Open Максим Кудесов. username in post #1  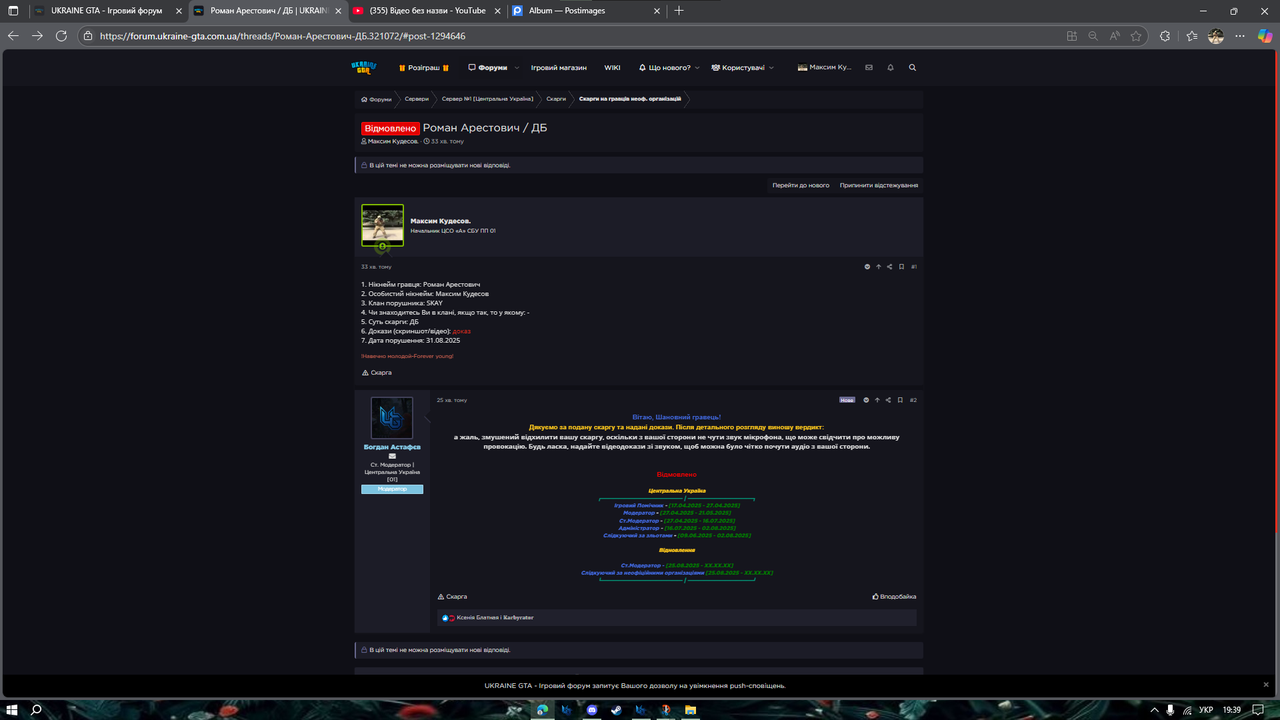pyautogui.click(x=440, y=221)
